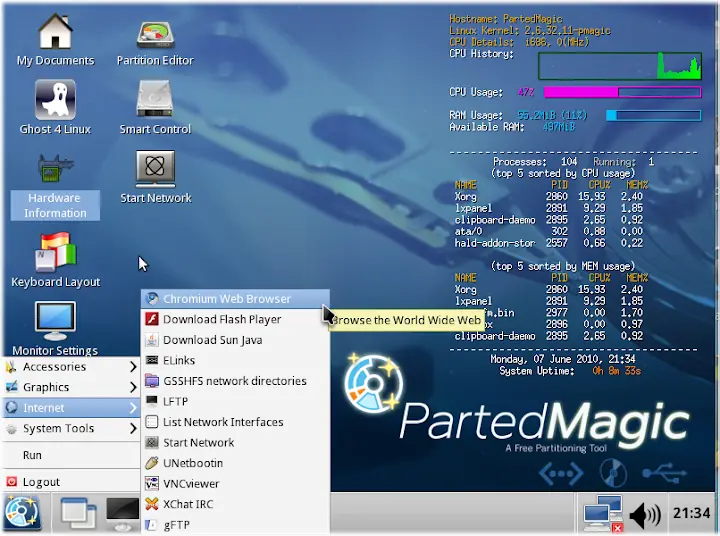Expand Graphics submenu arrow
The image size is (720, 536).
133,387
